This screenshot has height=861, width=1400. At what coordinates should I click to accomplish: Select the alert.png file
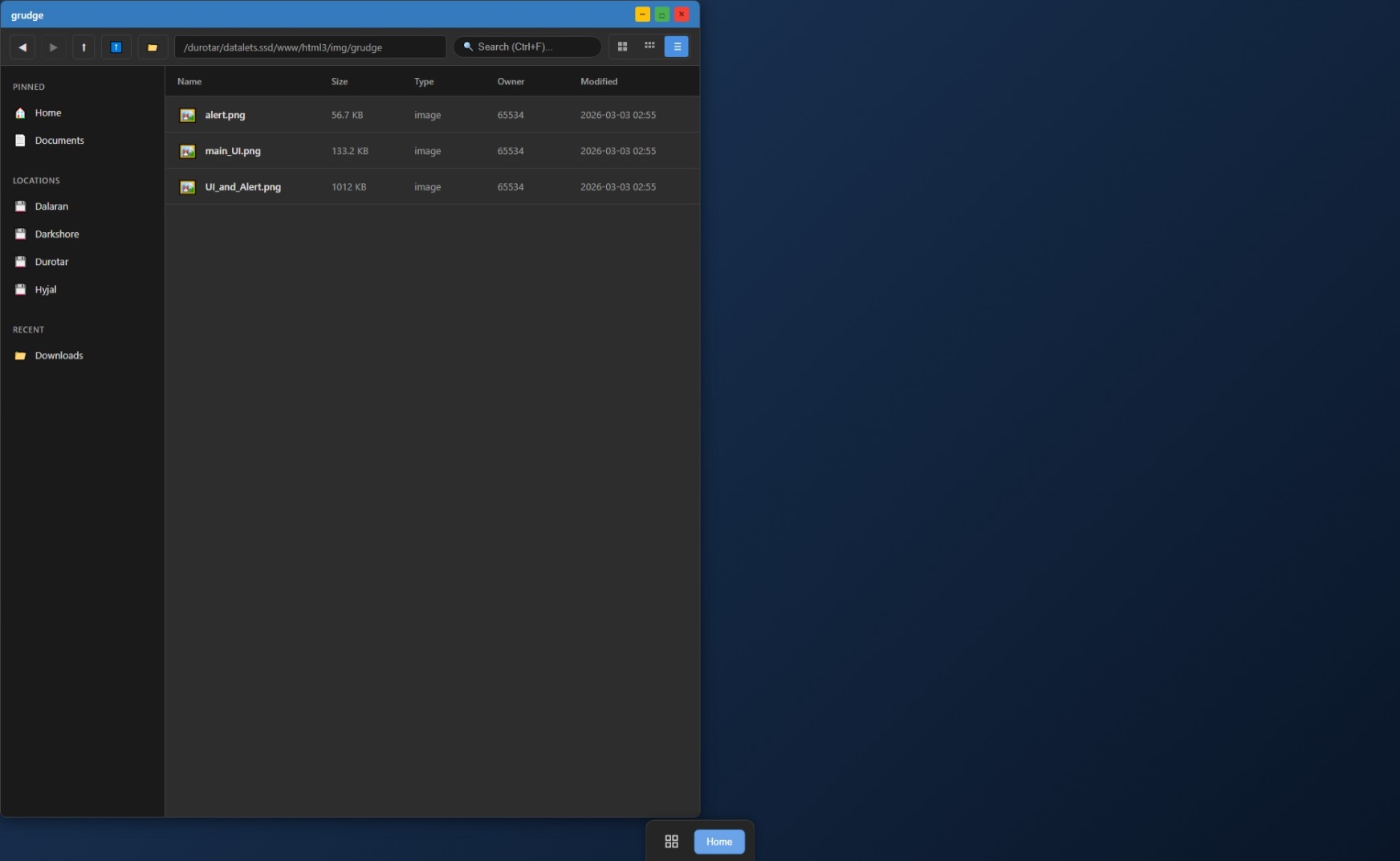tap(225, 115)
